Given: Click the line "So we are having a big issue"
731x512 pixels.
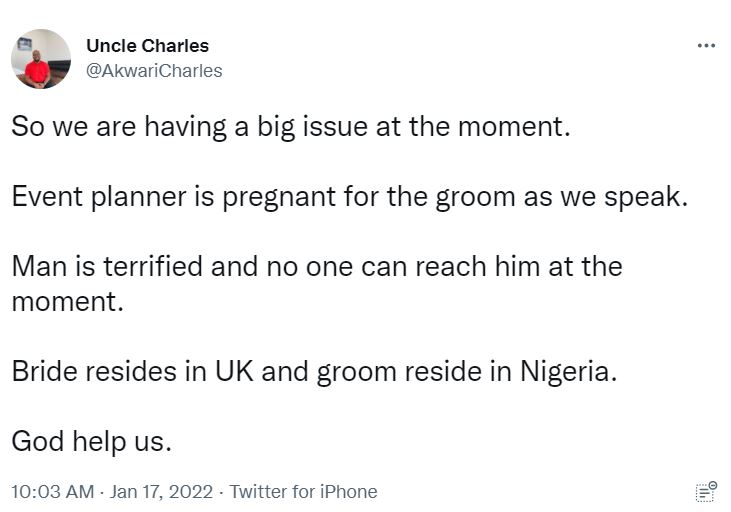Looking at the screenshot, I should [x=290, y=127].
